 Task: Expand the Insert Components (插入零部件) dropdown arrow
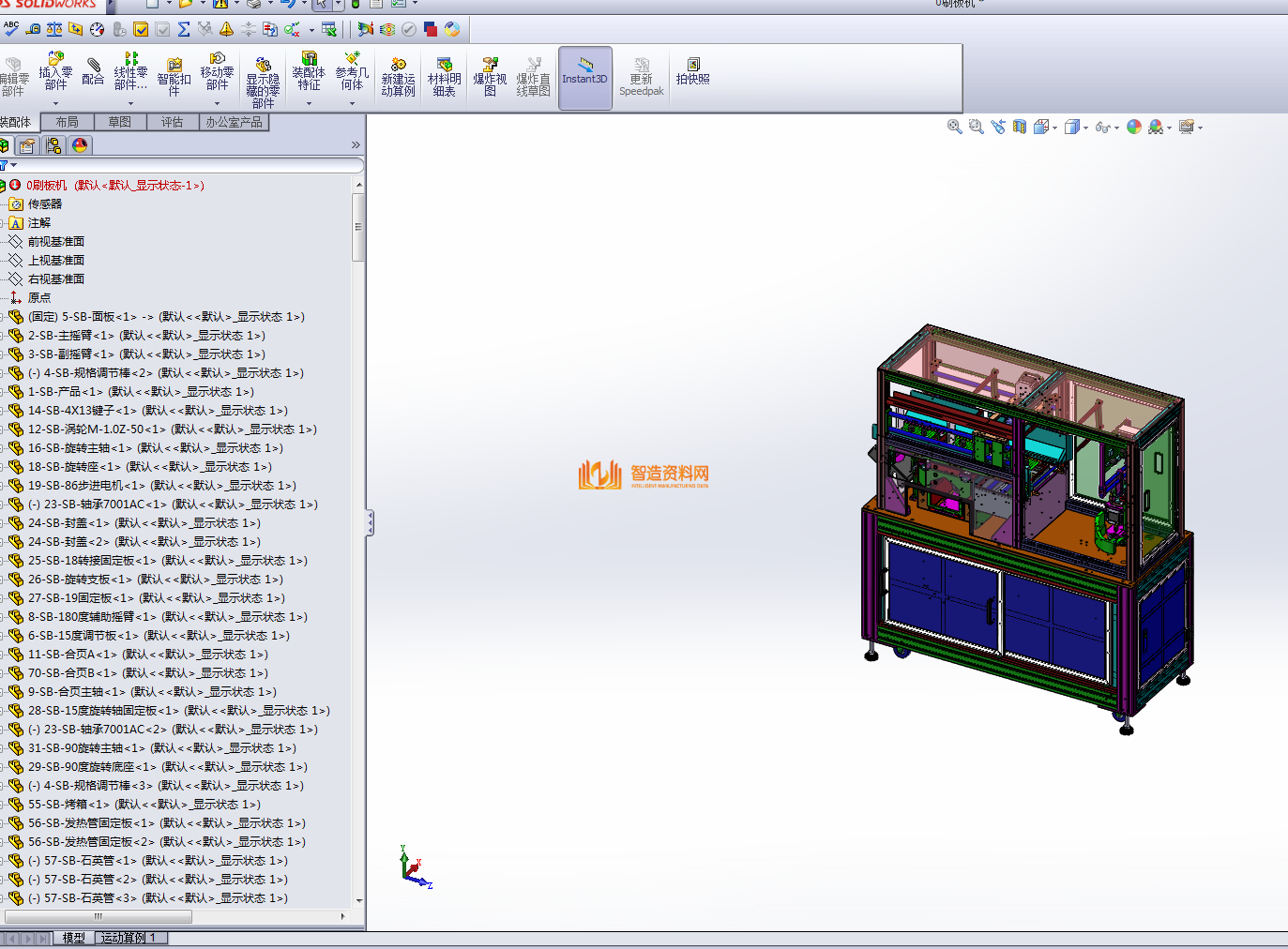56,103
